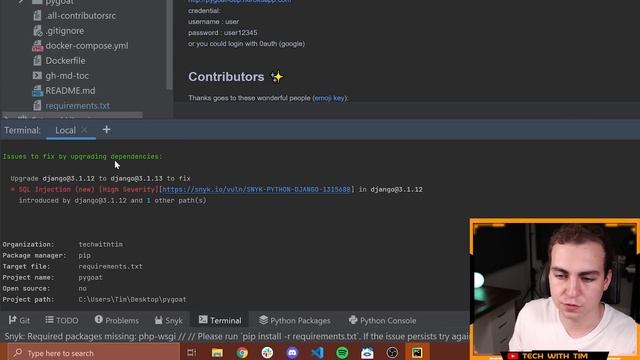640x360 pixels.
Task: Click the 'techwithtim' organization value
Action: point(100,244)
